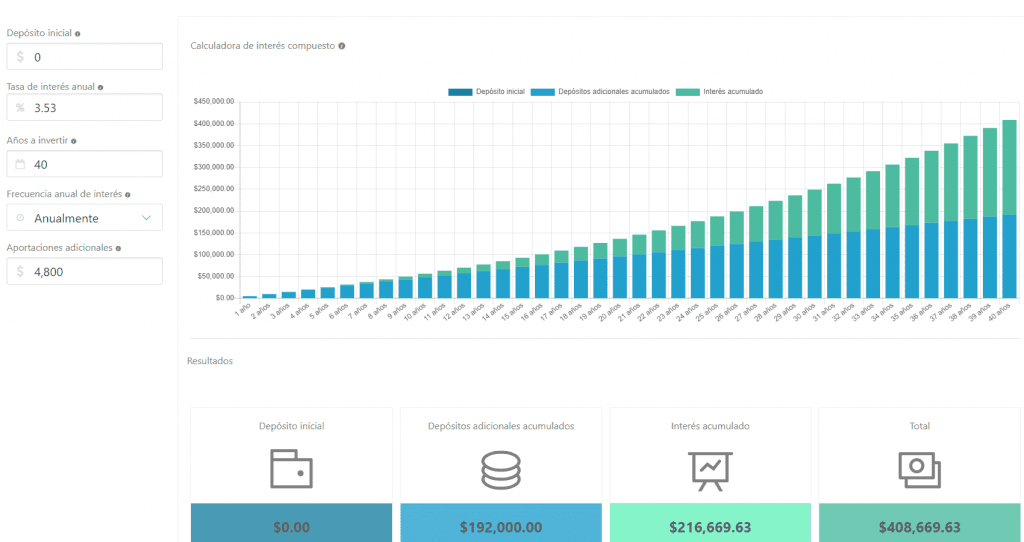1024x542 pixels.
Task: Click the chevron arrow in frequency selector
Action: [148, 218]
